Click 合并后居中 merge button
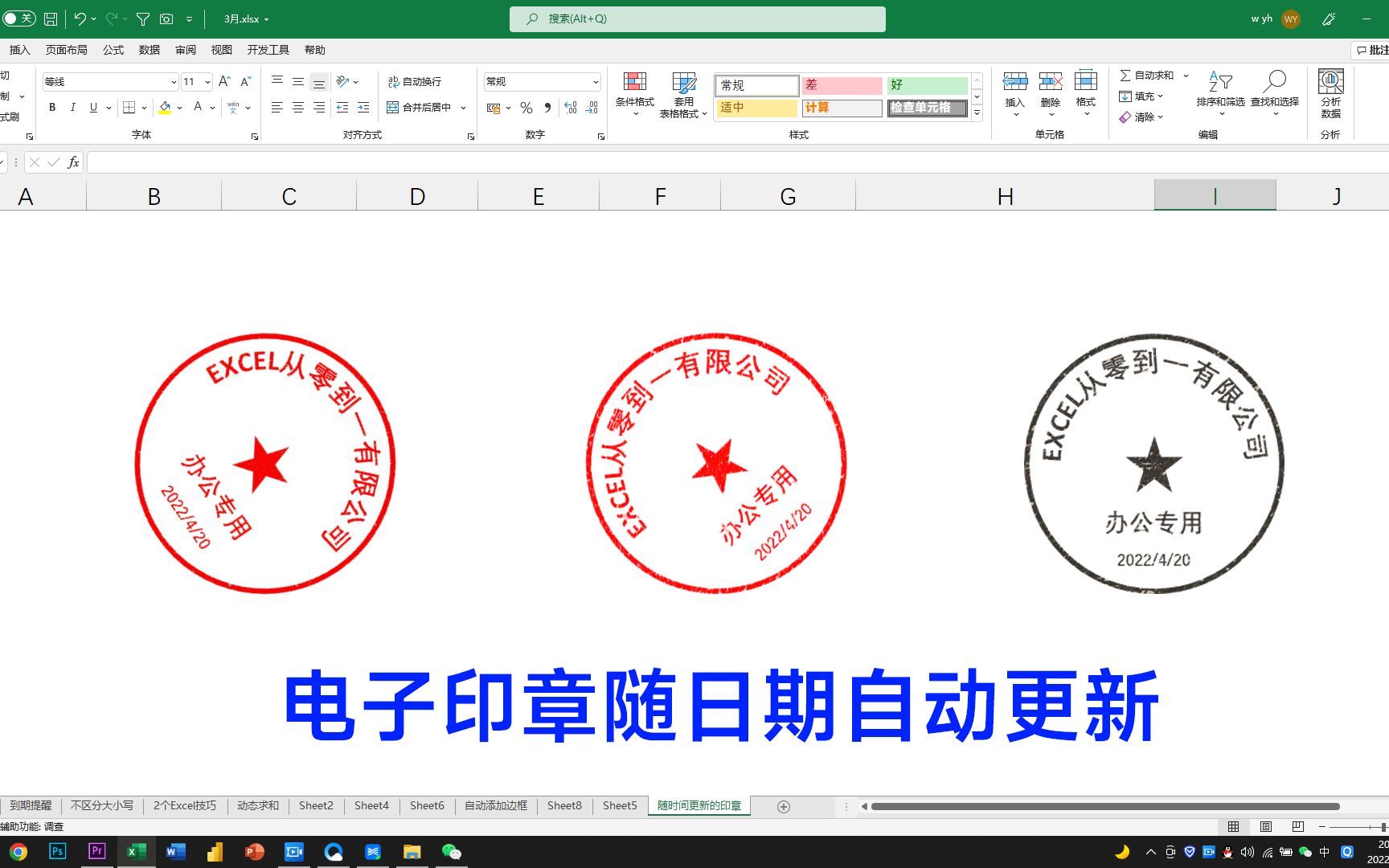 click(419, 107)
